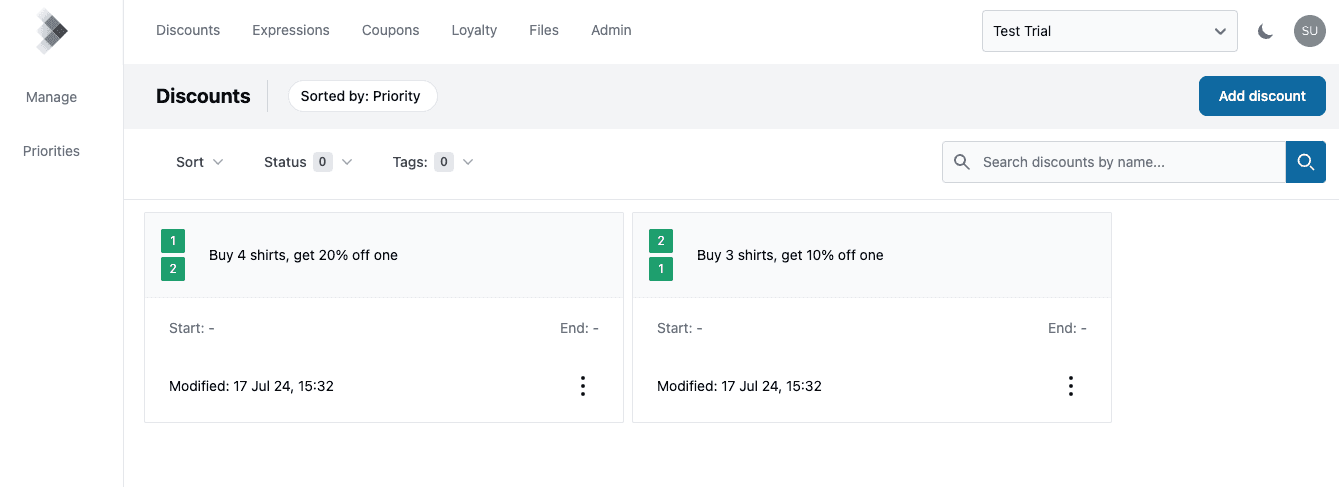Click the app logo in sidebar
1339x487 pixels.
pos(52,31)
